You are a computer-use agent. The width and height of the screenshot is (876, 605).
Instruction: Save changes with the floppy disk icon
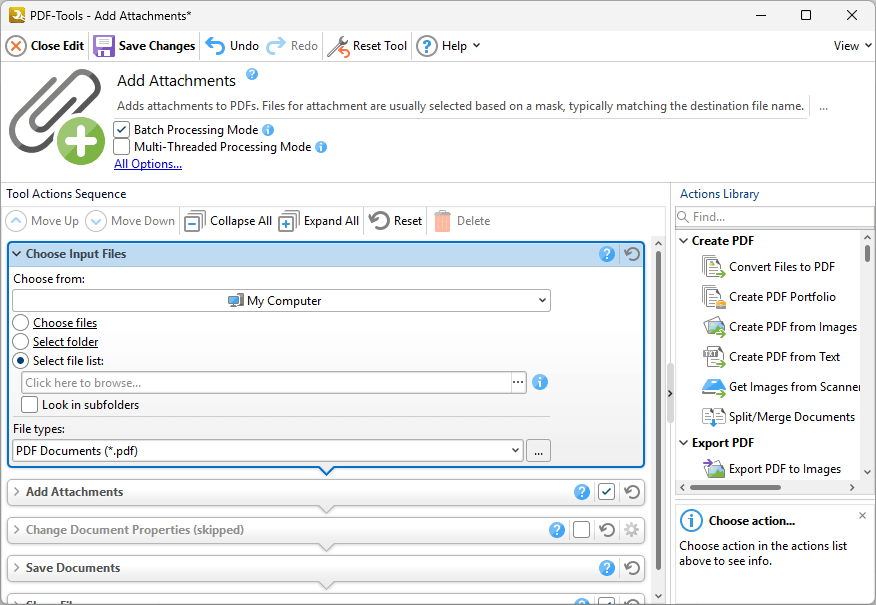[x=104, y=46]
